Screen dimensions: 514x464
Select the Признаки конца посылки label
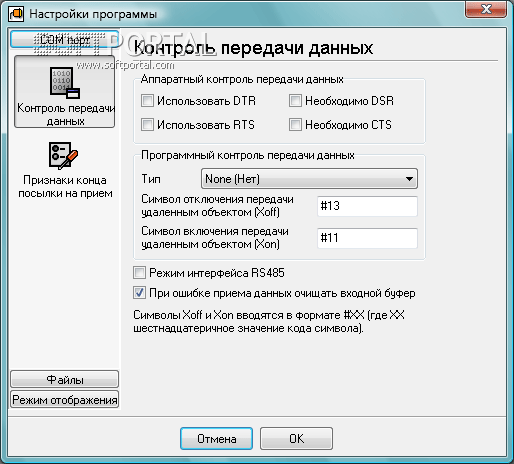pyautogui.click(x=65, y=187)
